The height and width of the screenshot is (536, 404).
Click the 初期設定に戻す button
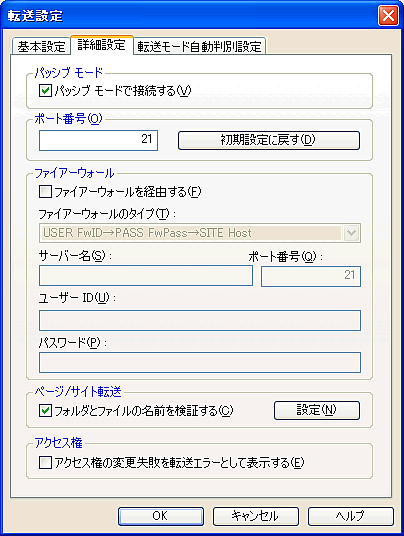coord(269,140)
